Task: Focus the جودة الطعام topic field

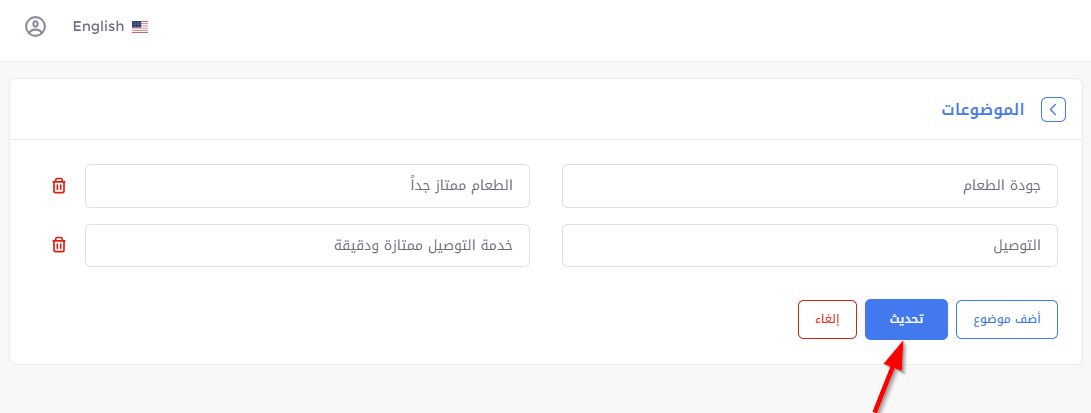Action: (810, 186)
